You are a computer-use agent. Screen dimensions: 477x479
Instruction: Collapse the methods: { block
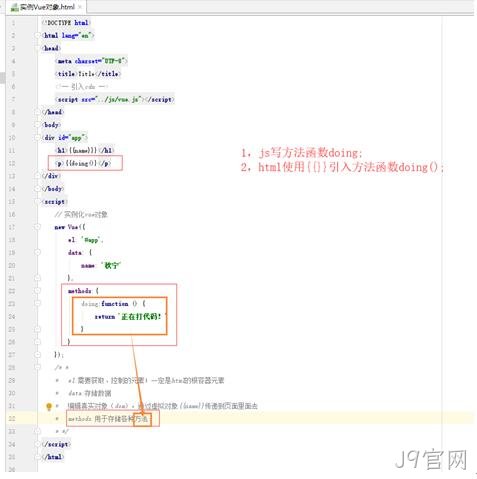[x=37, y=291]
